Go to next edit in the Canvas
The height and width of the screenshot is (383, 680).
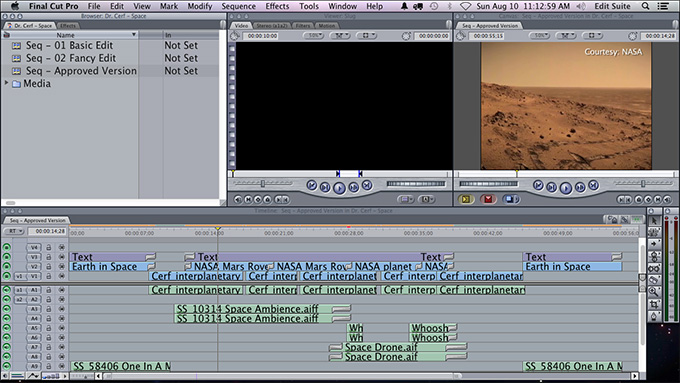[594, 185]
